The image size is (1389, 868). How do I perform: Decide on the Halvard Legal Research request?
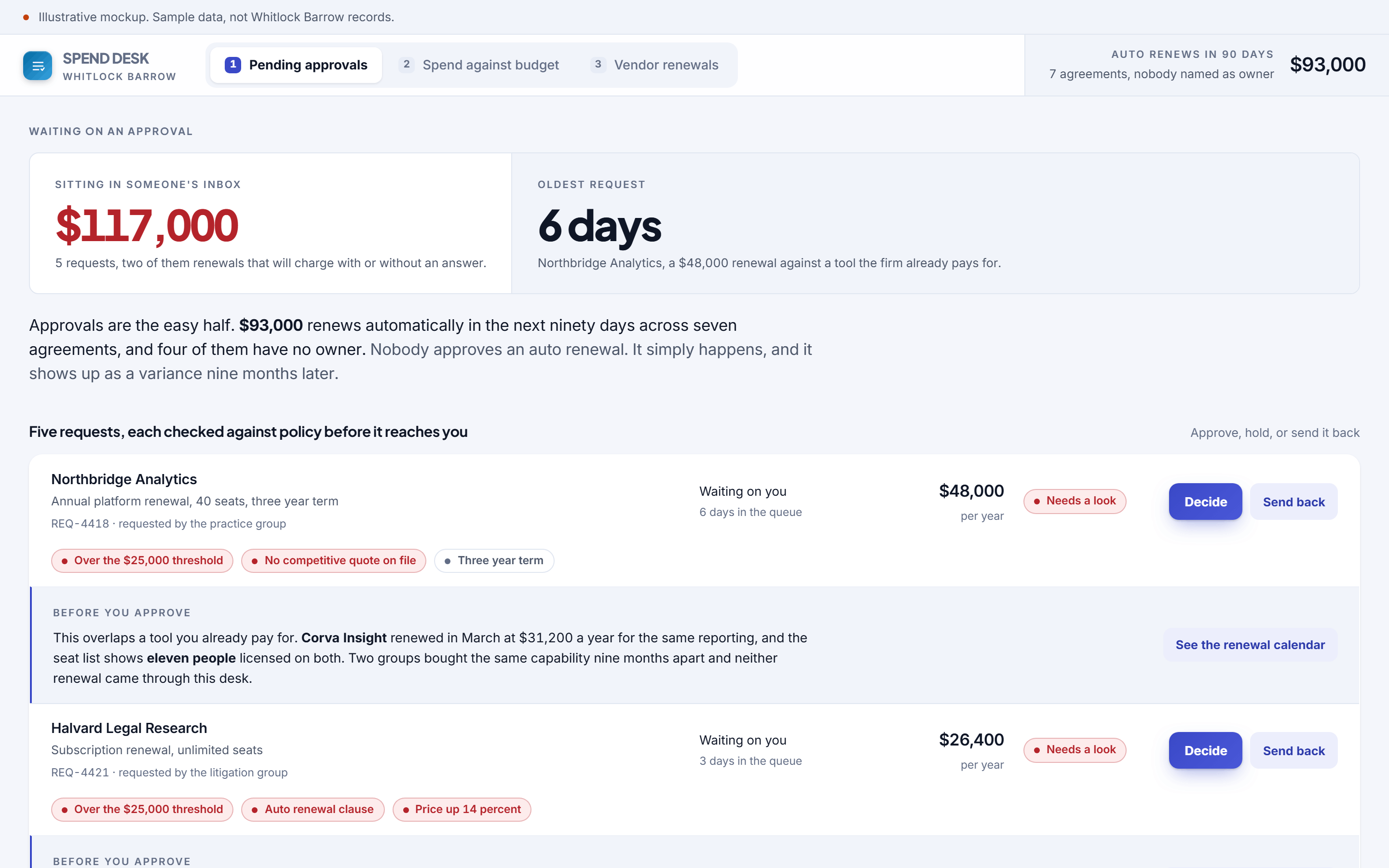1205,750
